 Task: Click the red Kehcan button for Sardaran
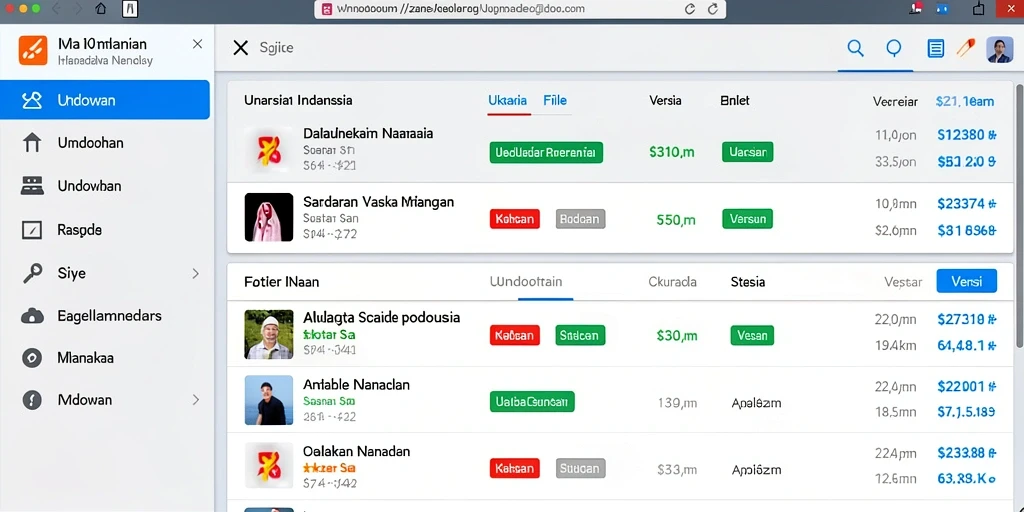[515, 219]
